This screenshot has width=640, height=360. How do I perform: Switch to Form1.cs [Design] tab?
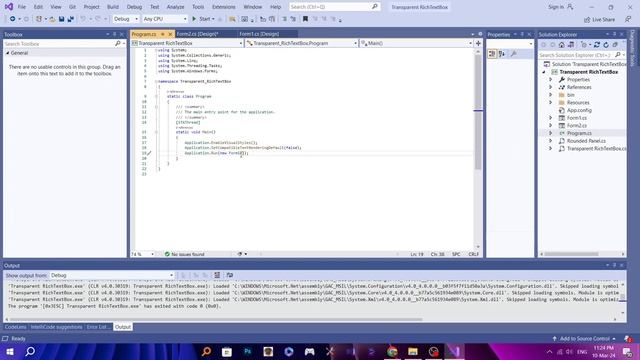click(259, 34)
